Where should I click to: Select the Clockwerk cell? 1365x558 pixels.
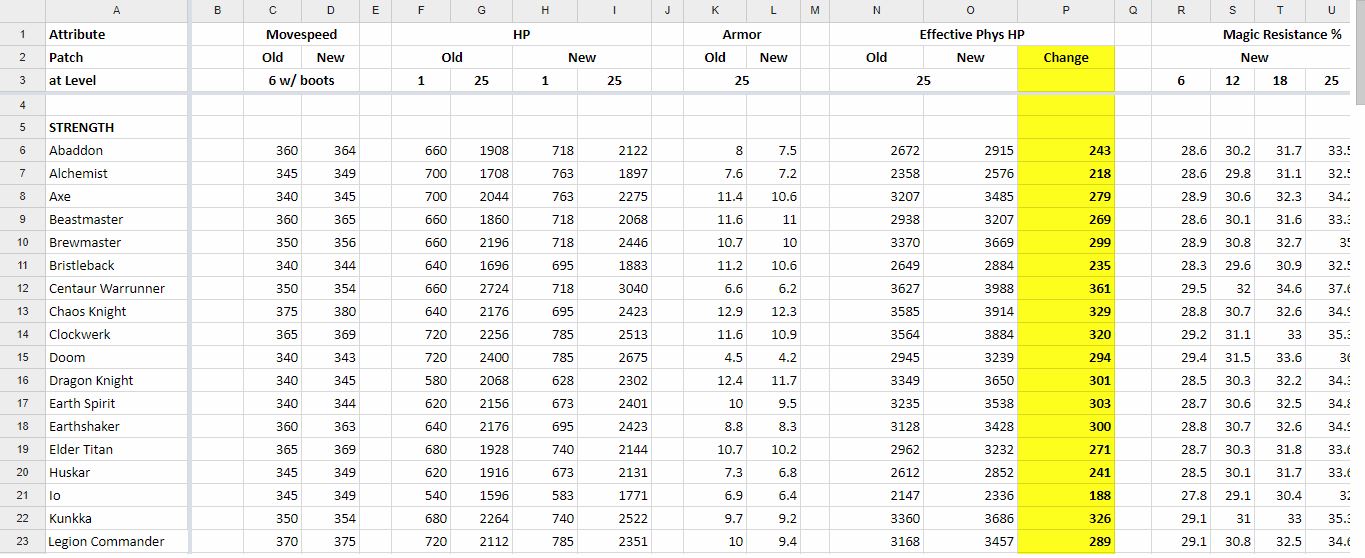(x=116, y=335)
